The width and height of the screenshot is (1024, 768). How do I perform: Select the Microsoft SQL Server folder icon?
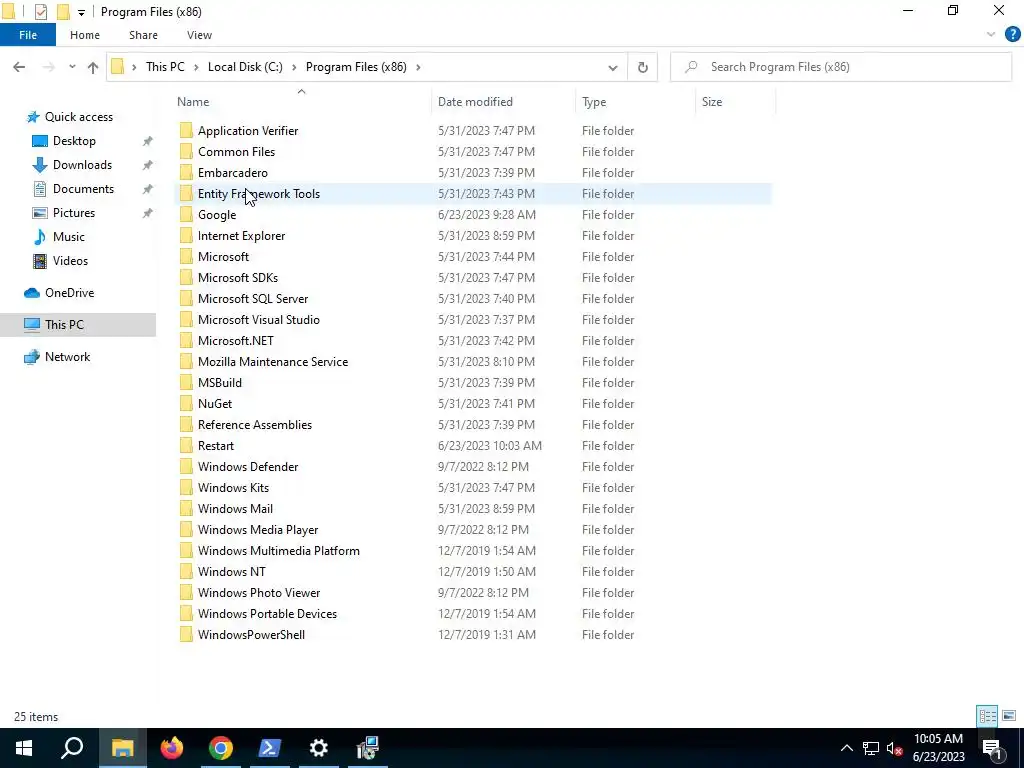(186, 298)
